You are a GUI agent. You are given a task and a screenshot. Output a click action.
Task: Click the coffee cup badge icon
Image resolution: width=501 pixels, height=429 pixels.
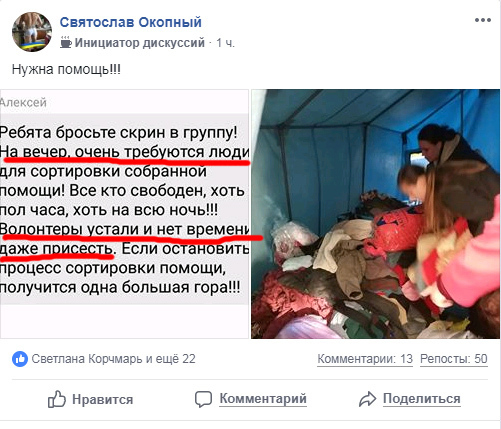(x=66, y=43)
